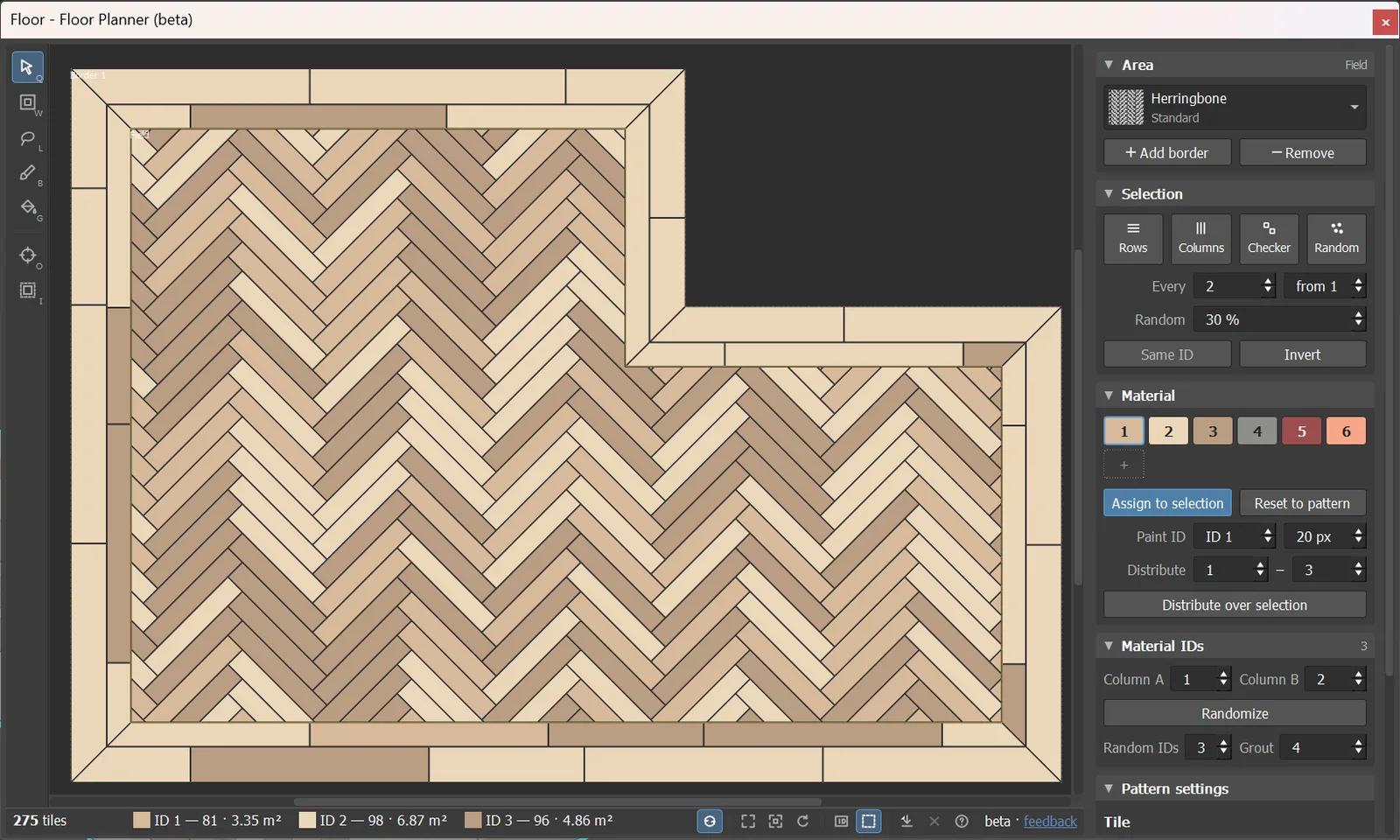
Task: Open the feedback link
Action: 1050,821
